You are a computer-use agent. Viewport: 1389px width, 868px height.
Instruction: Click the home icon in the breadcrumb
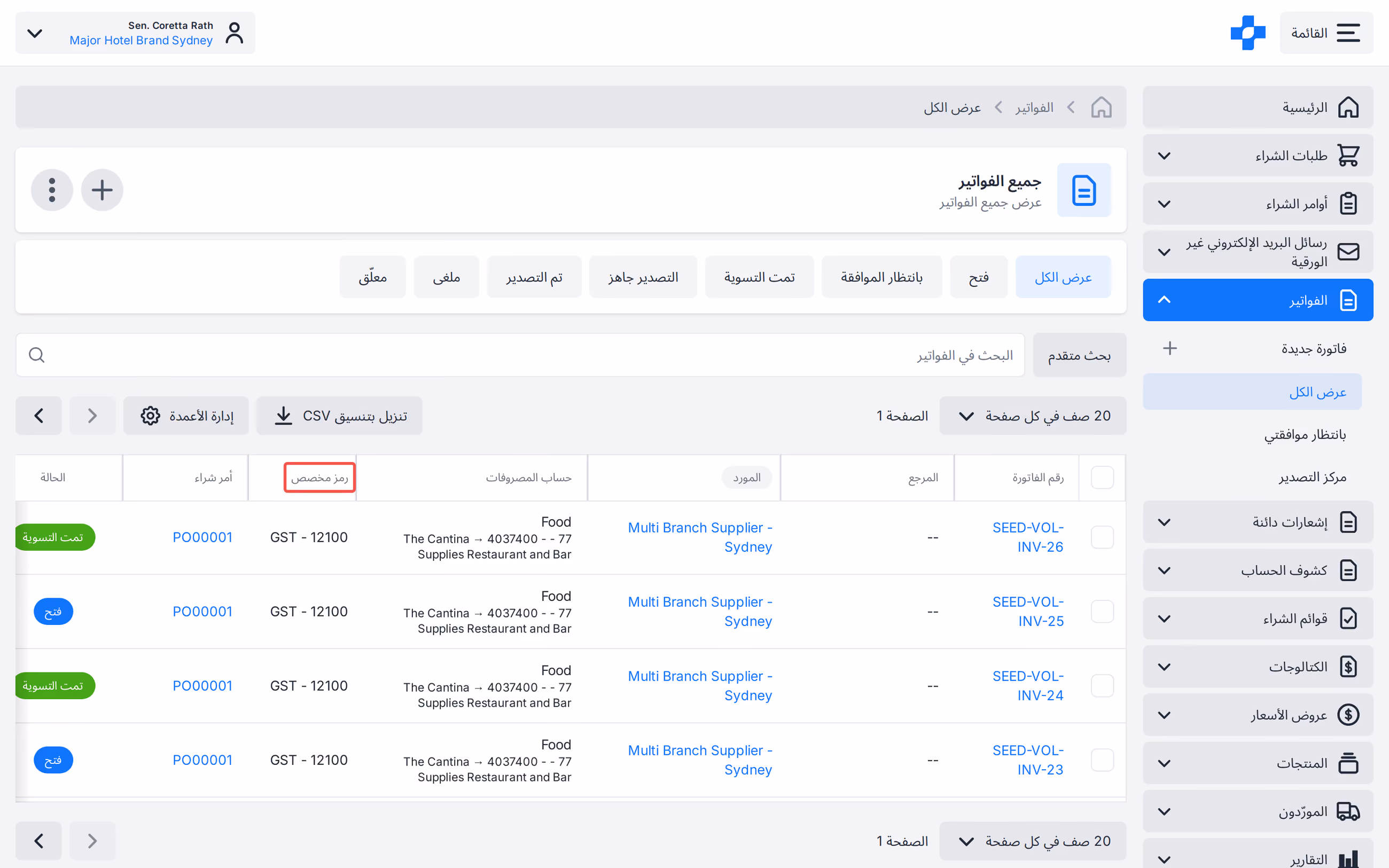[x=1101, y=107]
